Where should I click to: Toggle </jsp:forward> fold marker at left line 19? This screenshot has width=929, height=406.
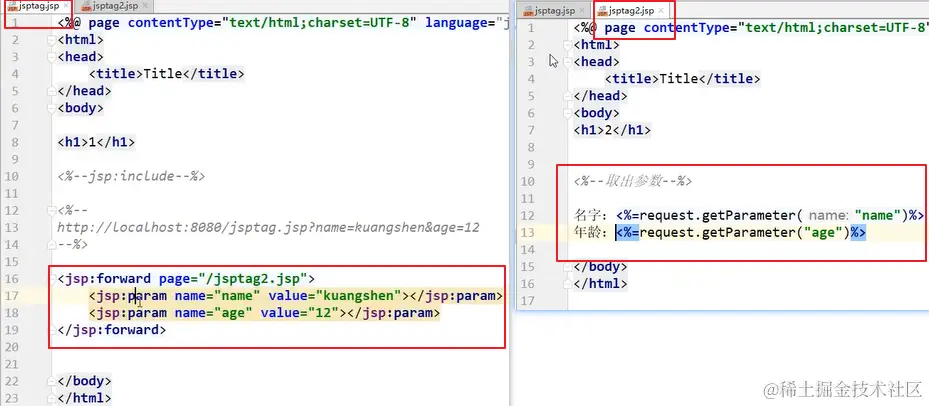[52, 330]
